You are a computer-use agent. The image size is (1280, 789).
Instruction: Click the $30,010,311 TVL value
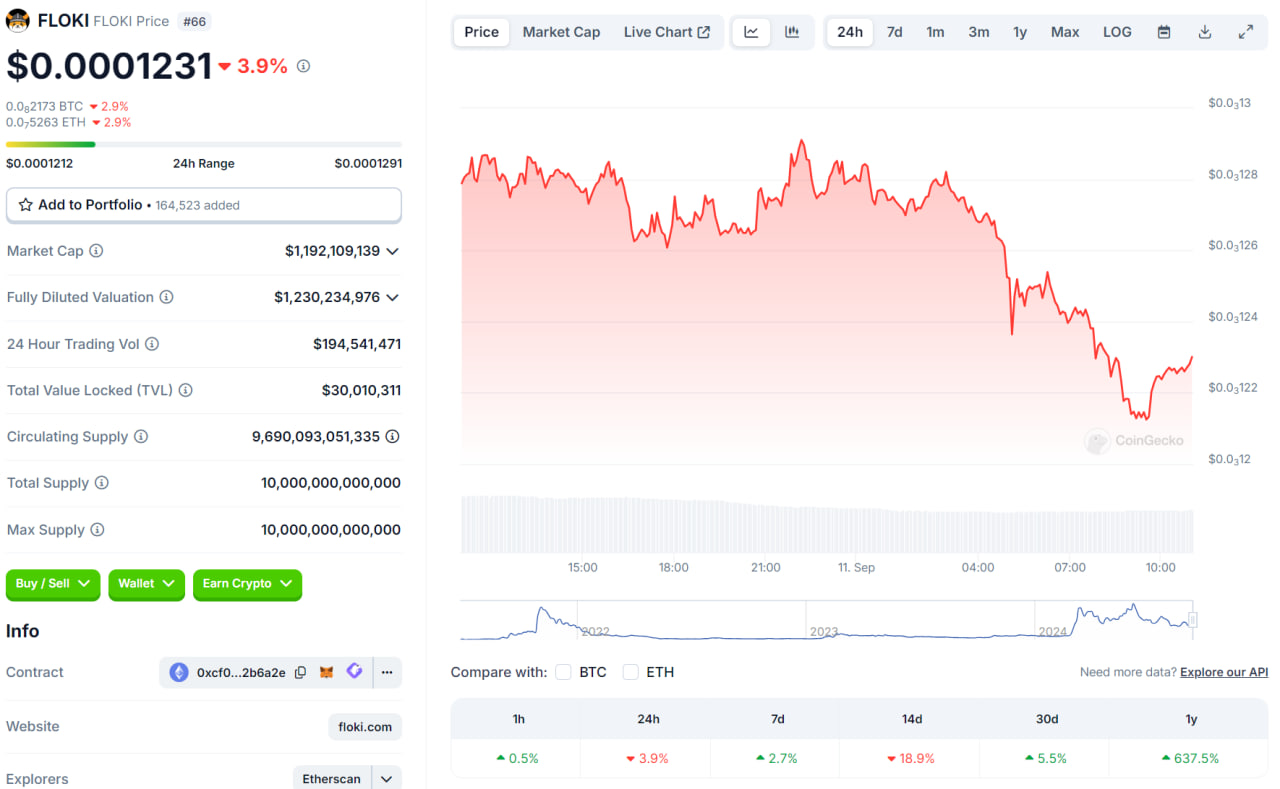pos(361,390)
